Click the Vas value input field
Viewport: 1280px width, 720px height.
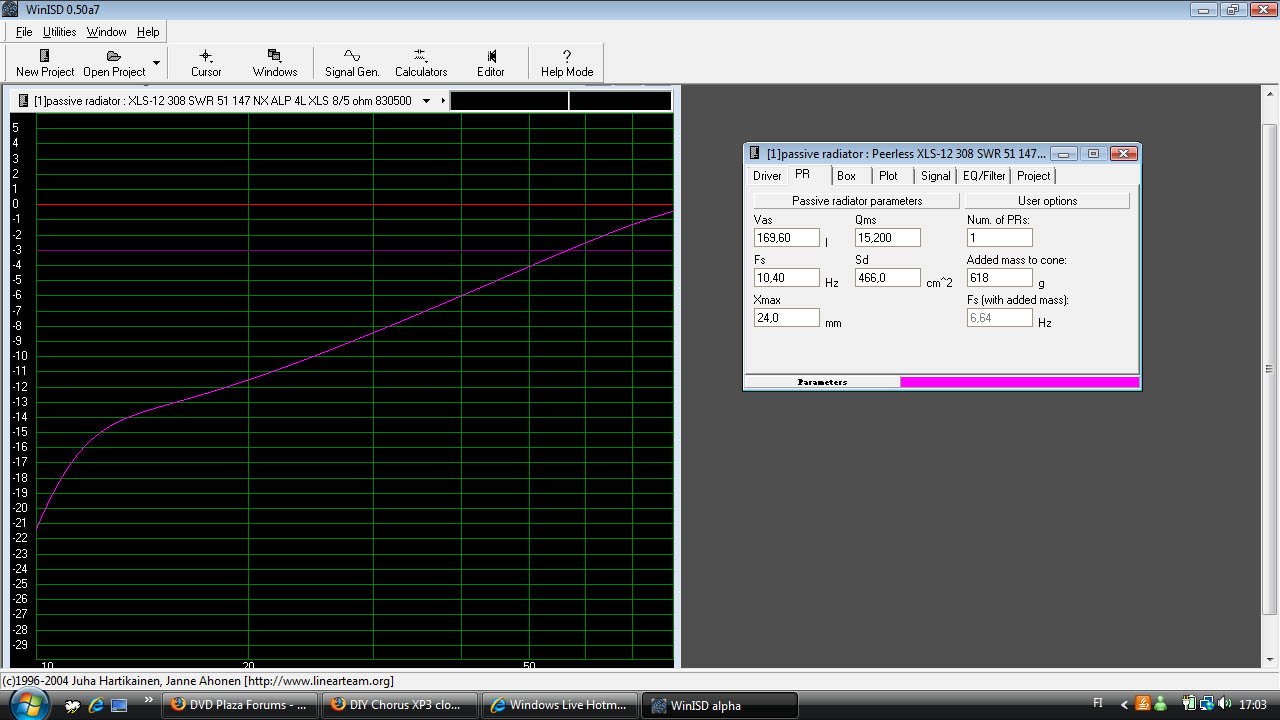(x=786, y=238)
